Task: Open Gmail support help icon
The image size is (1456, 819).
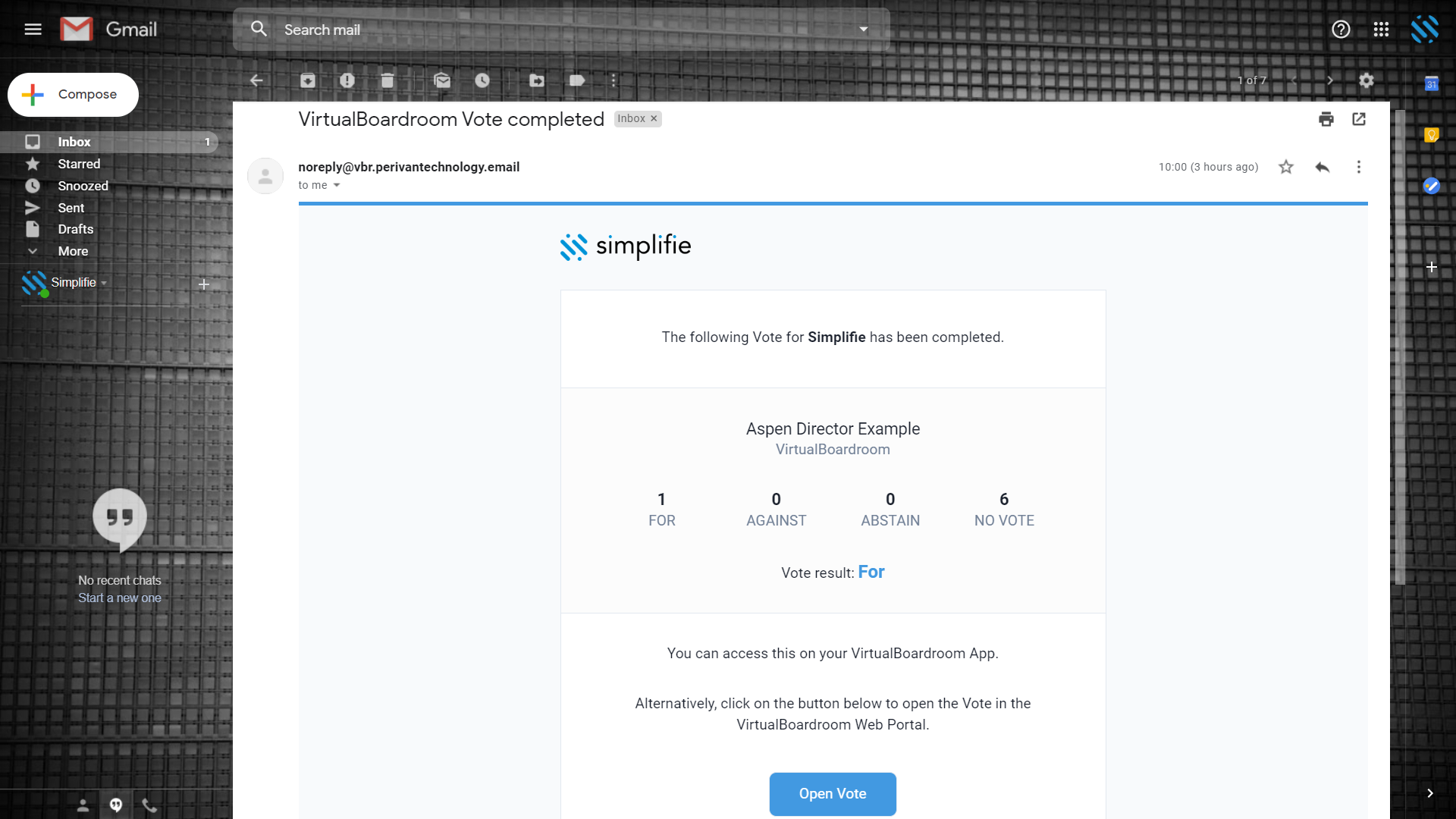Action: 1341,30
